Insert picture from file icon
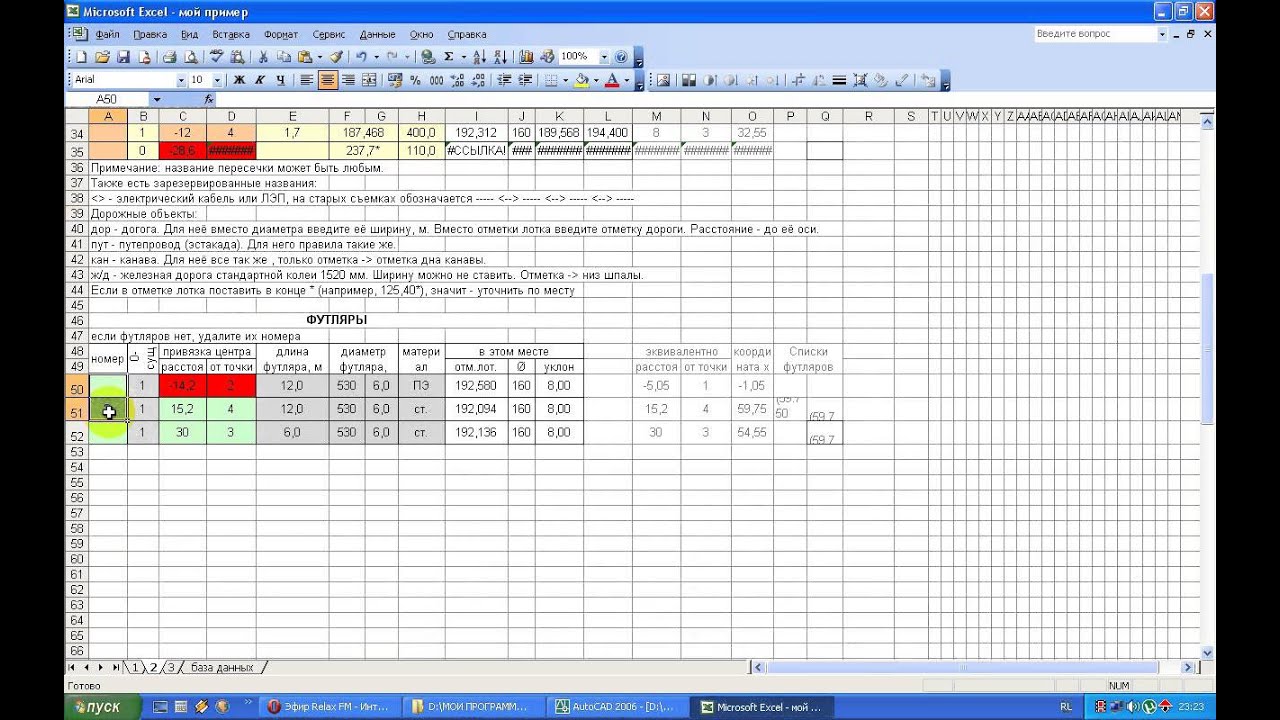1280x720 pixels. pos(662,80)
